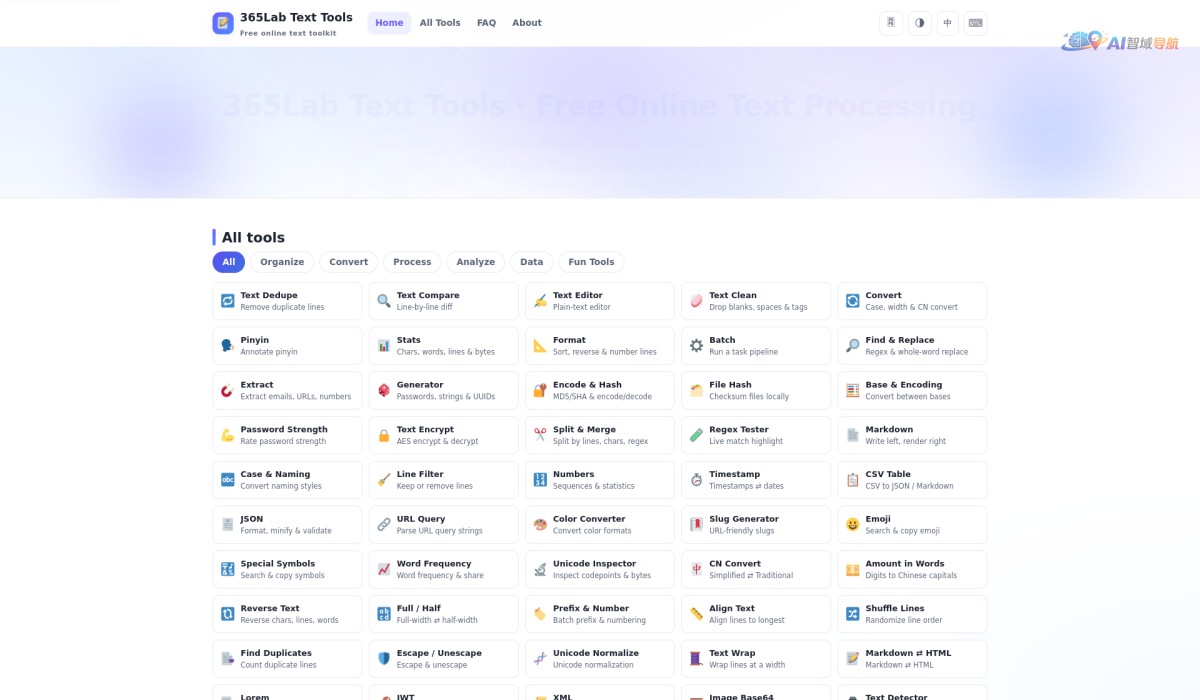Filter tools by Process
This screenshot has width=1200, height=700.
[412, 262]
